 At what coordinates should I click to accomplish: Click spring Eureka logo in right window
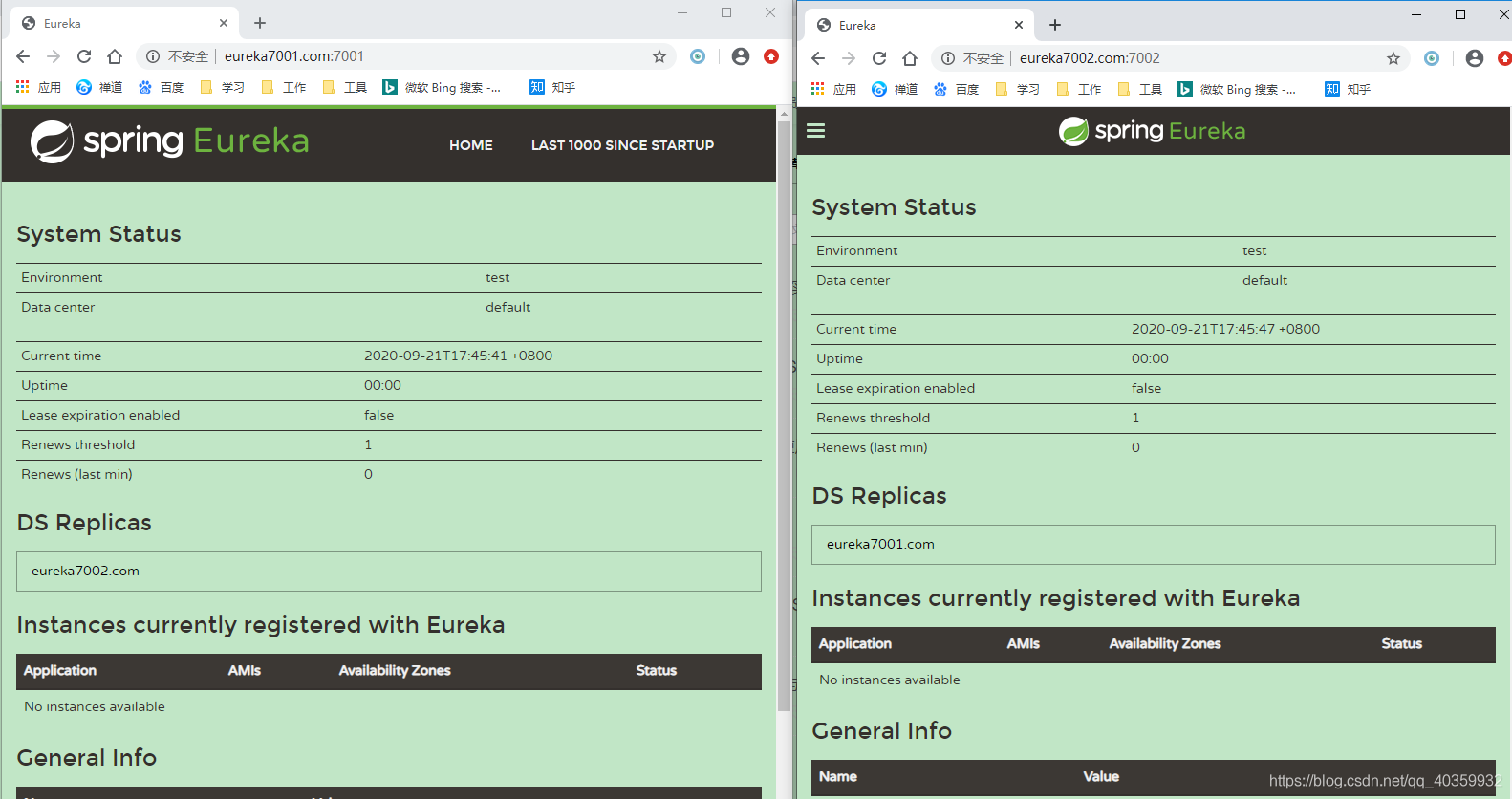coord(1153,131)
